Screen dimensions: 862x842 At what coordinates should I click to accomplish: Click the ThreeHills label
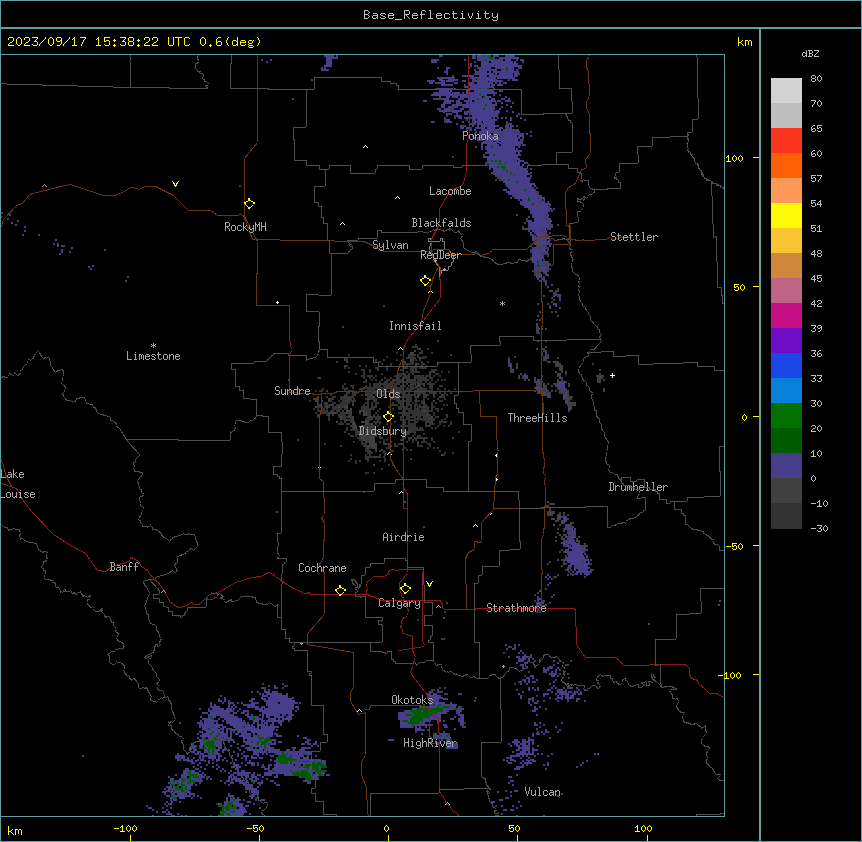coord(537,418)
